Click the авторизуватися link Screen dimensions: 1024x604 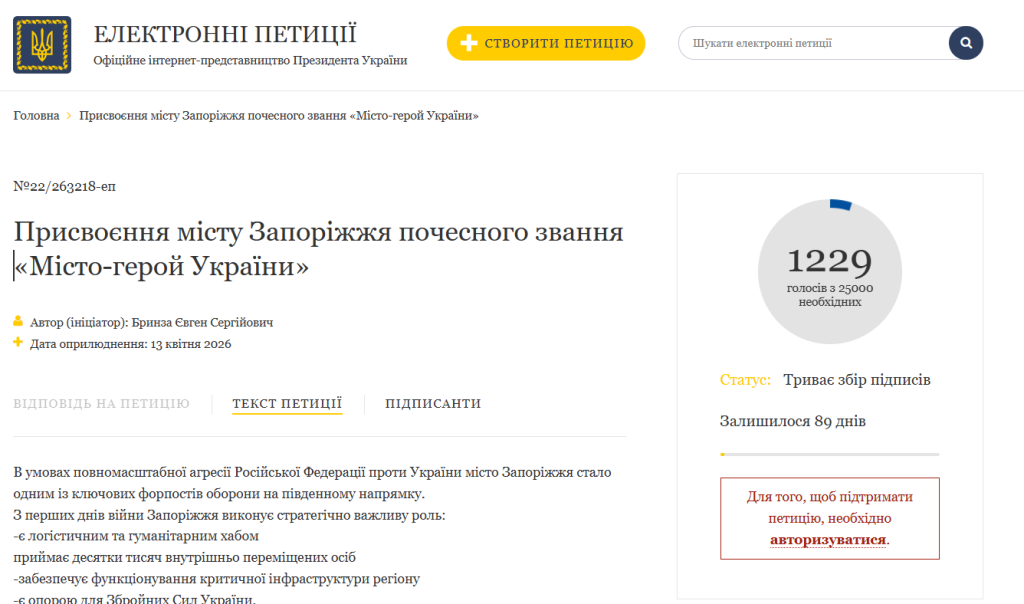click(828, 540)
